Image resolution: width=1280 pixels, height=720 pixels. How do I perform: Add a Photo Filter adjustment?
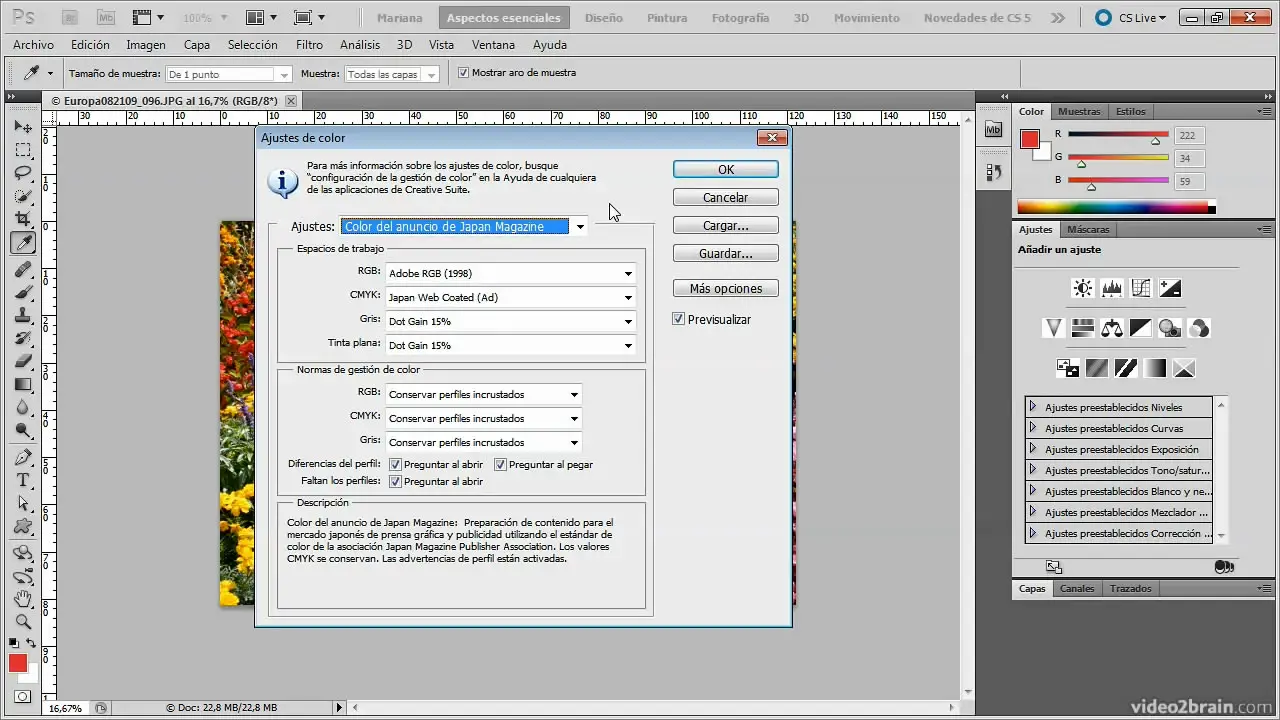point(1169,328)
